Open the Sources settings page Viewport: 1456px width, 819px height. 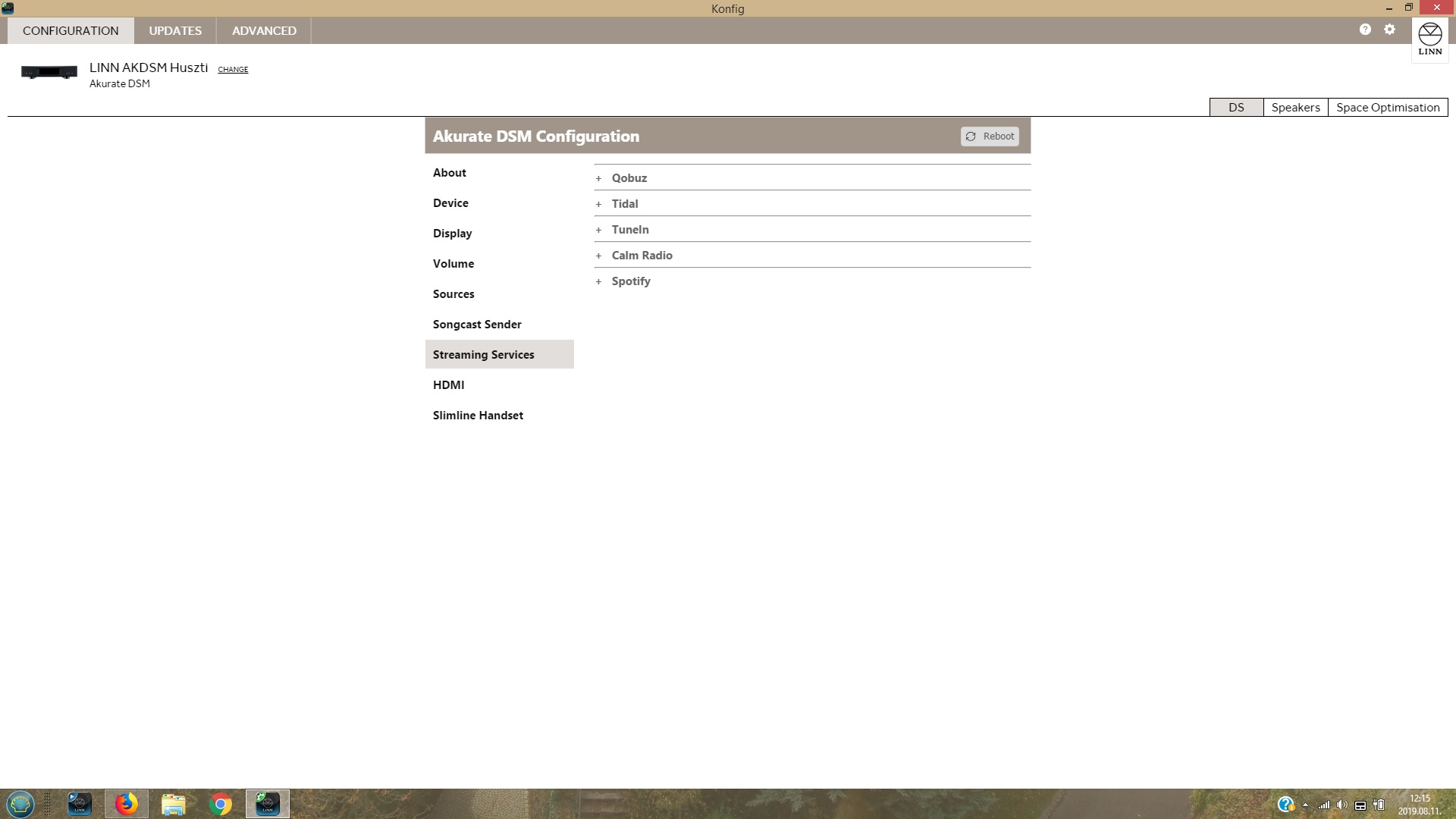click(x=453, y=294)
